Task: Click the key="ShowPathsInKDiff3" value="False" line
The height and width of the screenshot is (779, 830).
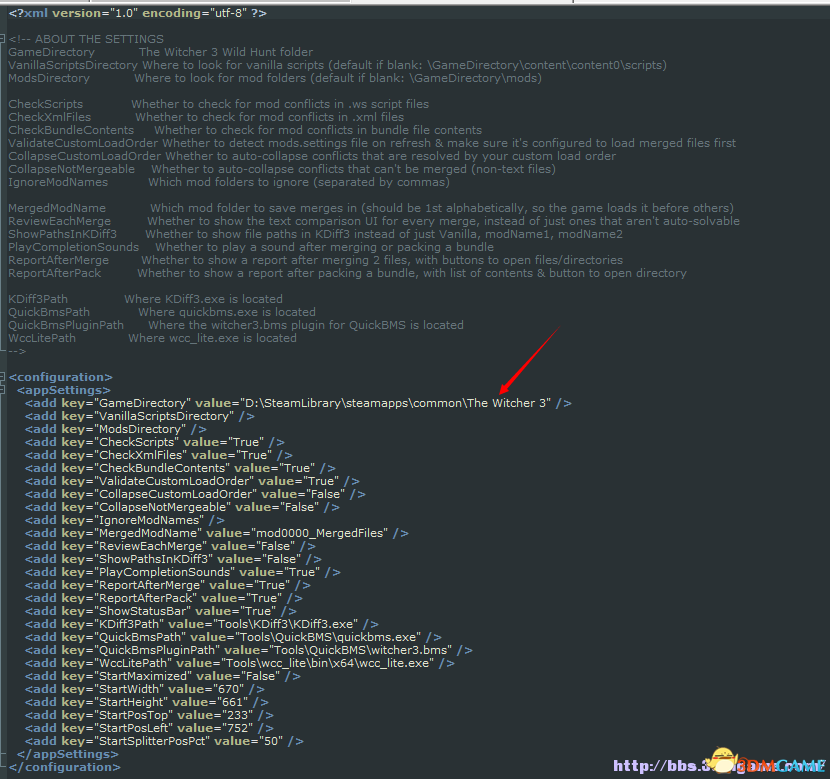Action: pyautogui.click(x=174, y=559)
